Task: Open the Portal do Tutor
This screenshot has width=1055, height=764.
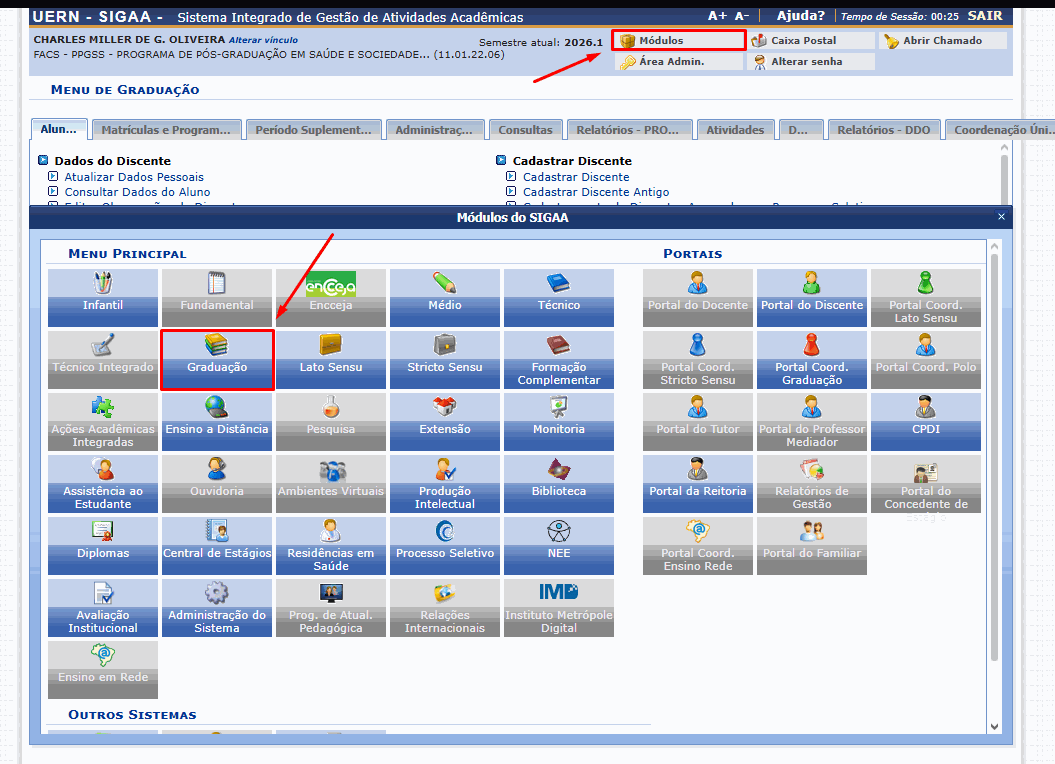Action: pos(698,421)
